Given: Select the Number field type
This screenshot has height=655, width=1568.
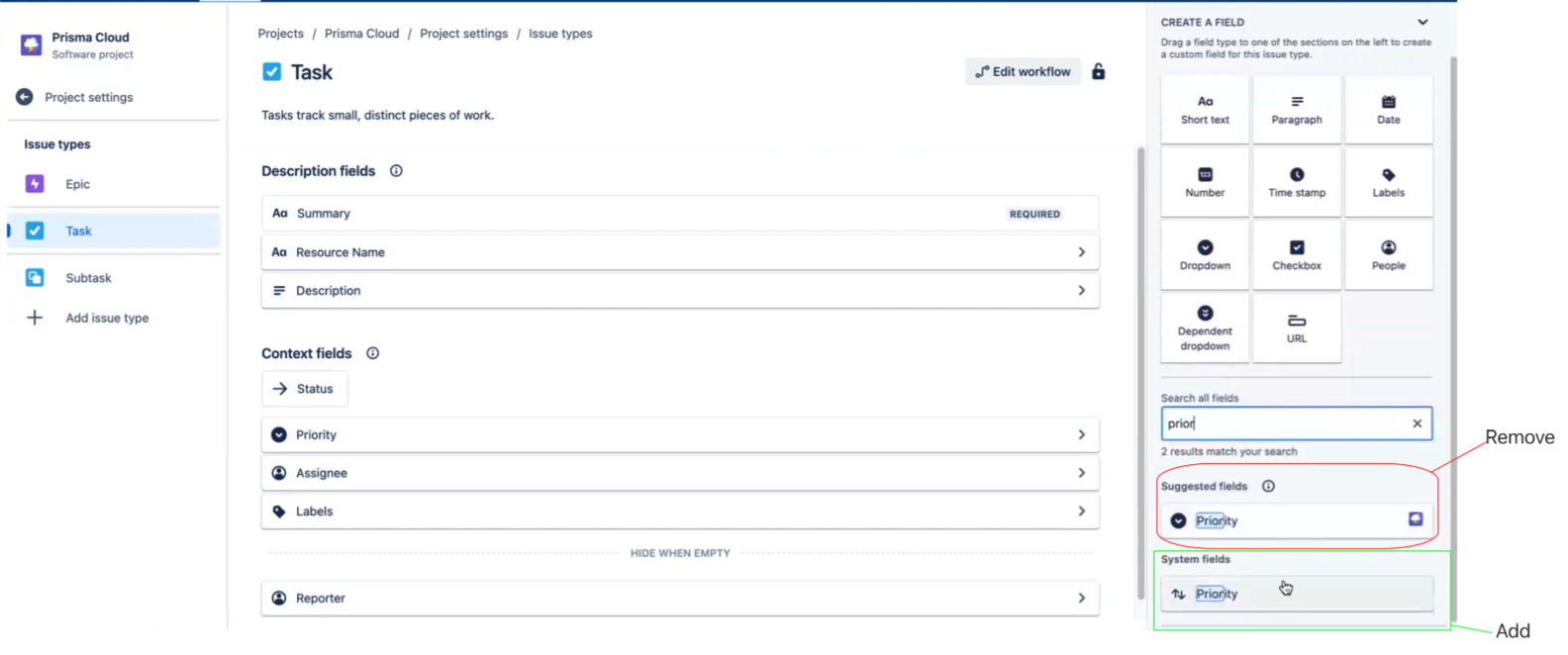Looking at the screenshot, I should pyautogui.click(x=1205, y=182).
